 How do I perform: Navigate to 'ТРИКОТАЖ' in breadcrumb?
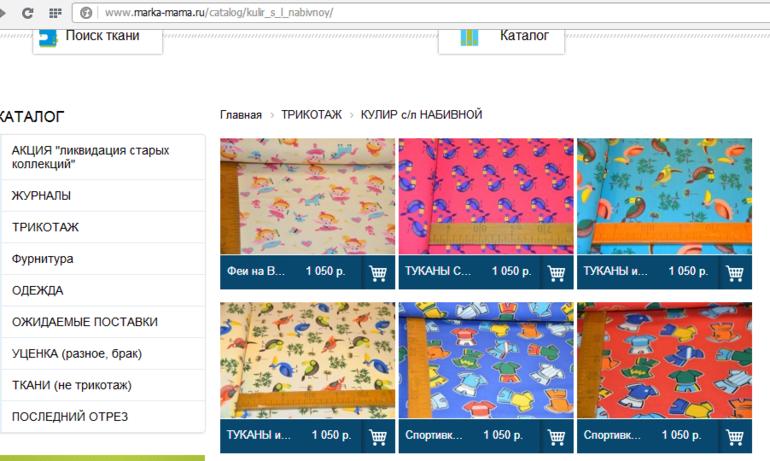(x=311, y=115)
